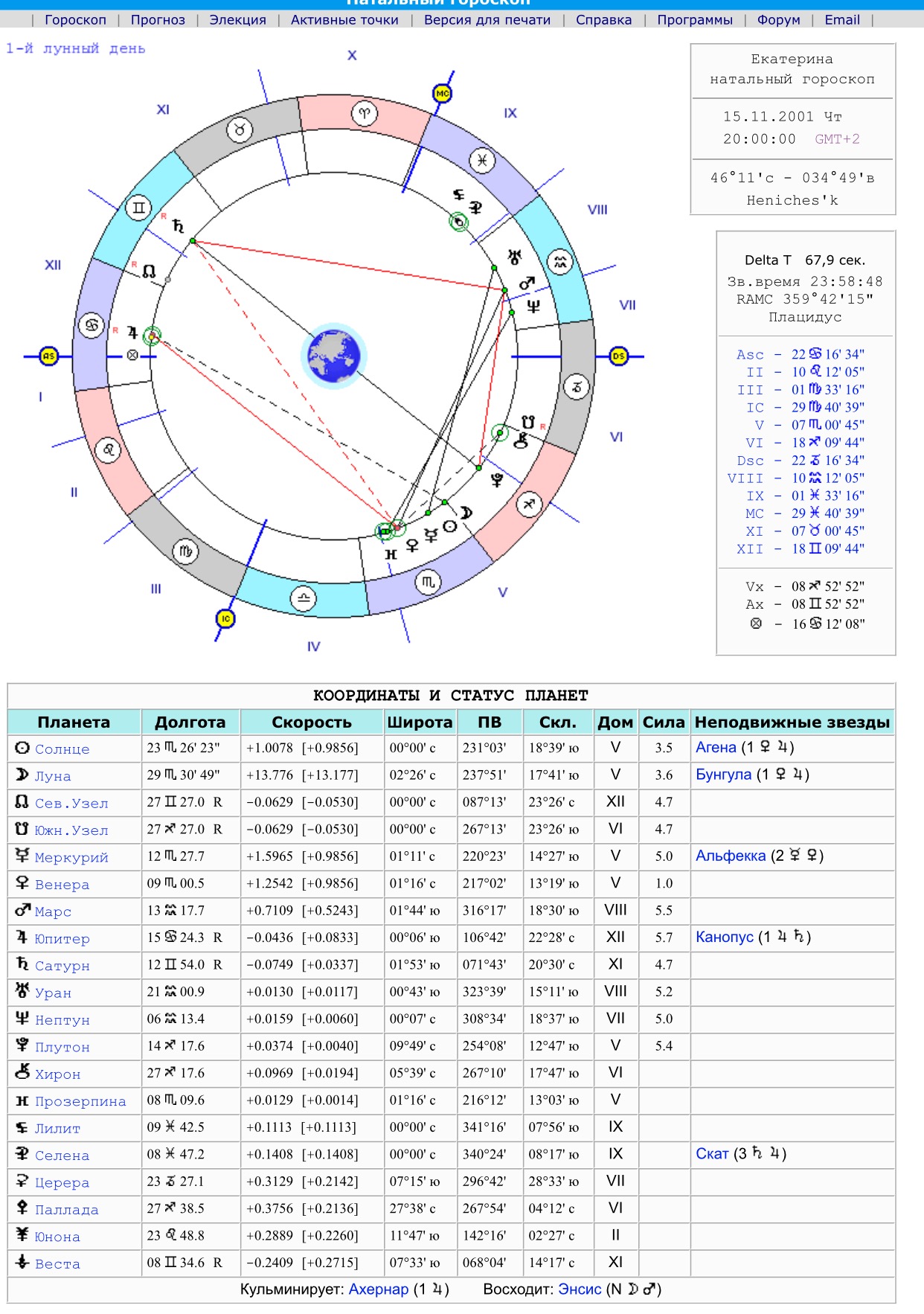Click the Pluto glyph in the chart
The image size is (924, 1314).
point(497,480)
